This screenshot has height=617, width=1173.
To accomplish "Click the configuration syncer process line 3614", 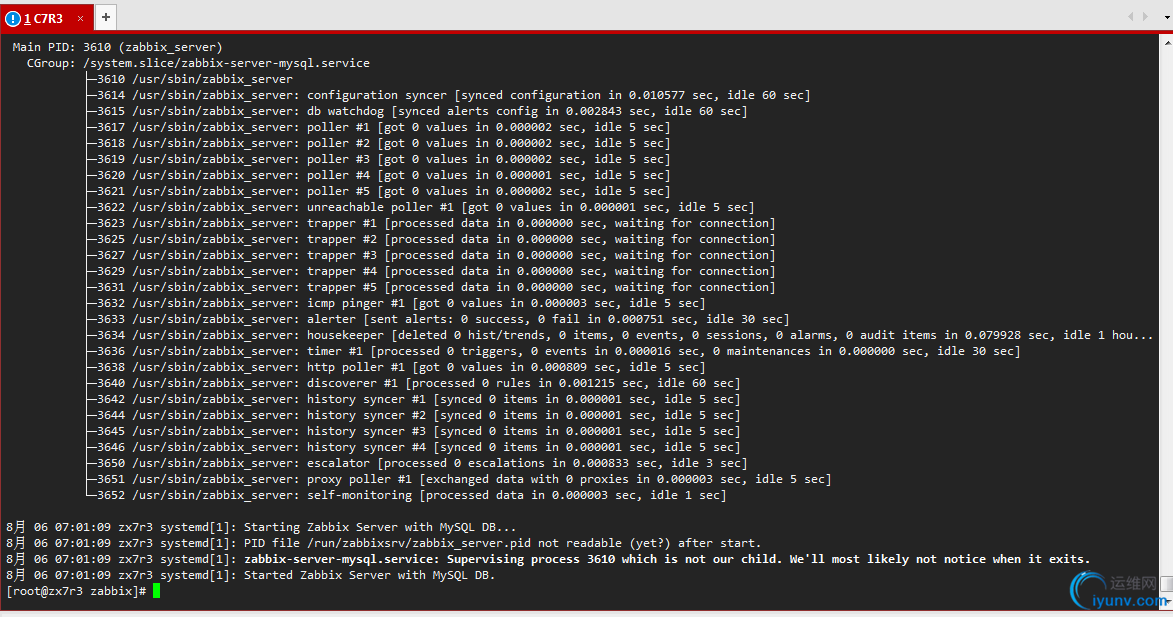I will 453,95.
